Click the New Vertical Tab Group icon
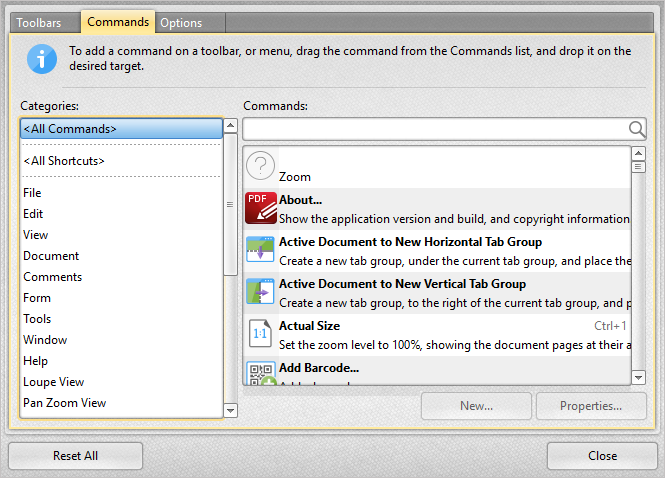 tap(261, 292)
